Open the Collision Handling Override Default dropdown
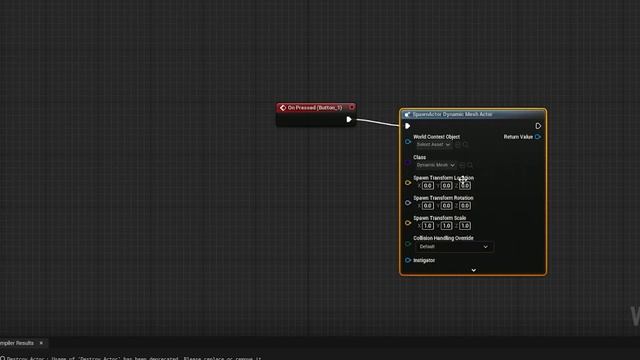This screenshot has width=640, height=360. point(454,247)
